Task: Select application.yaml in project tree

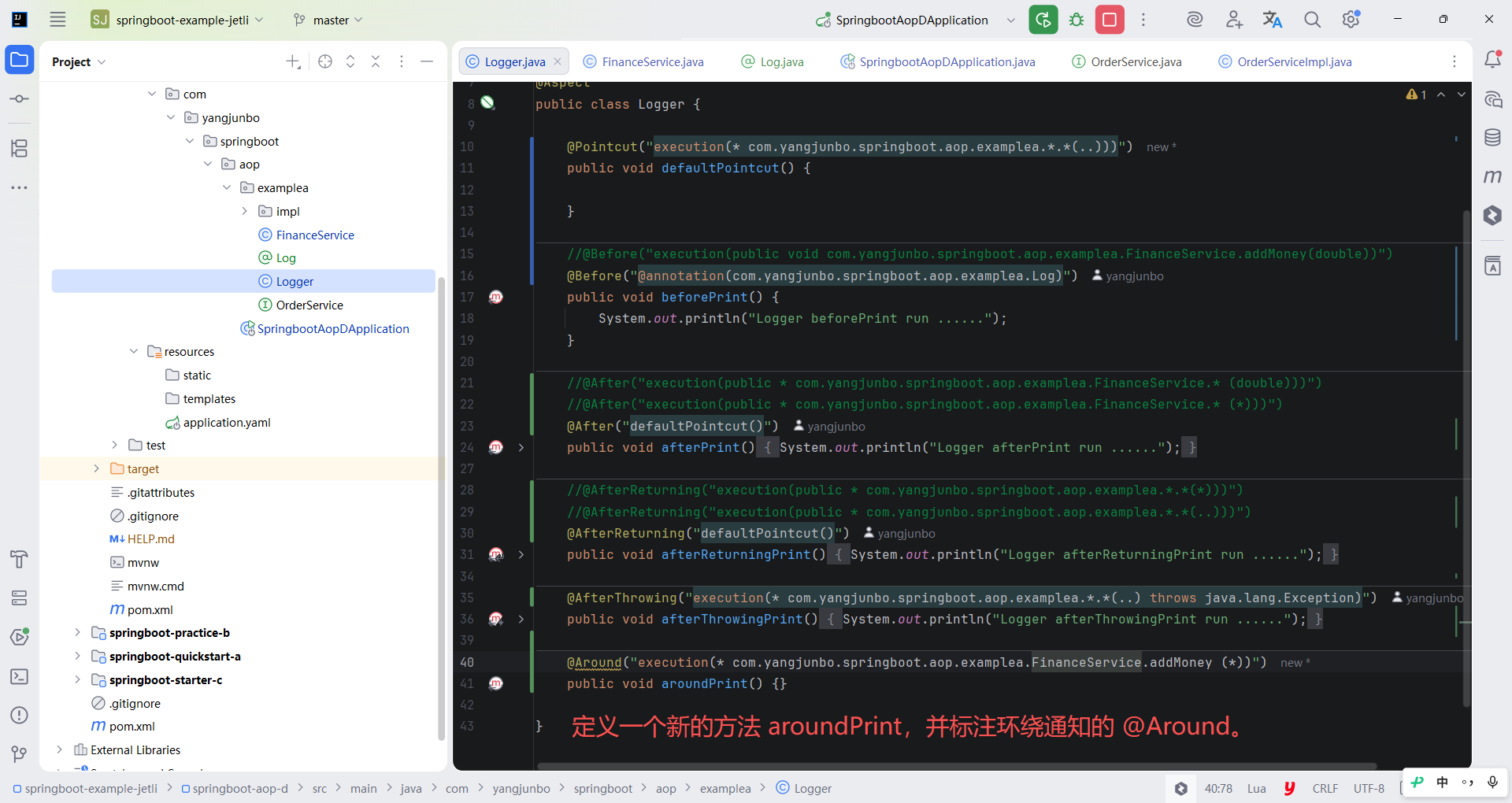Action: point(227,422)
